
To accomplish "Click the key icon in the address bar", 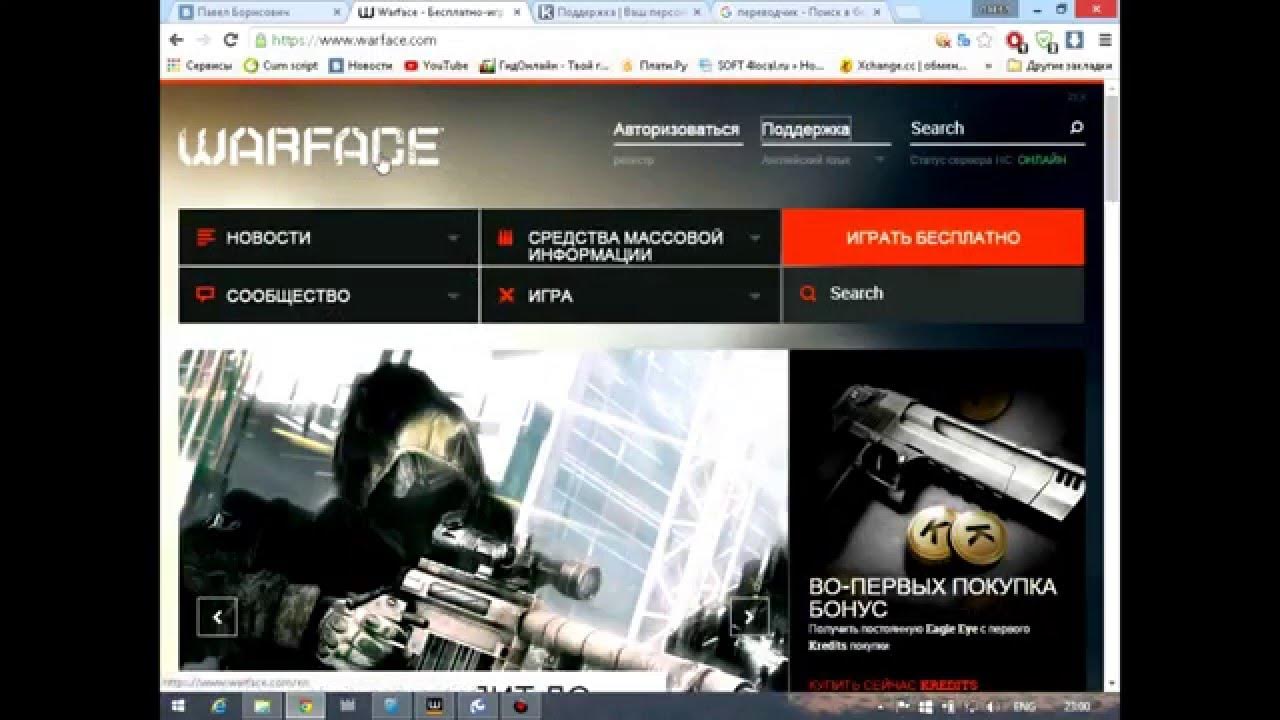I will (942, 40).
